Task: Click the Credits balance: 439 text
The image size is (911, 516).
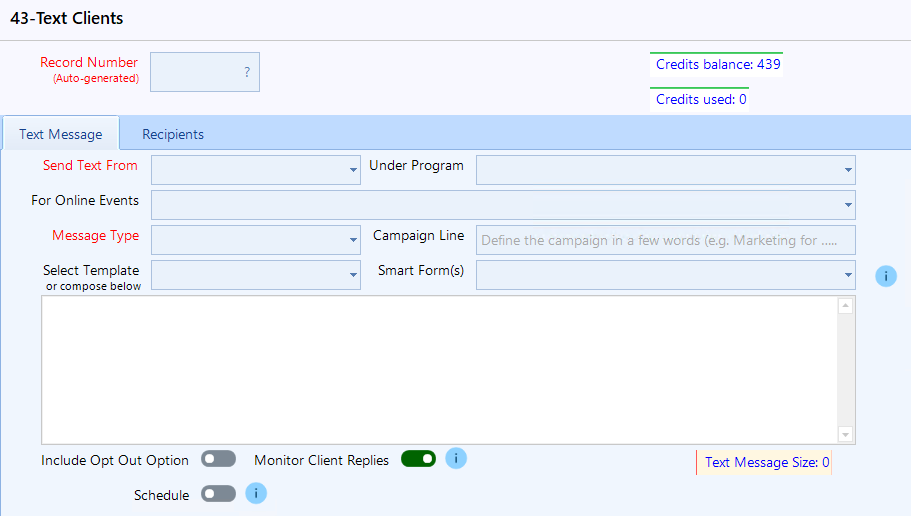Action: pyautogui.click(x=718, y=64)
